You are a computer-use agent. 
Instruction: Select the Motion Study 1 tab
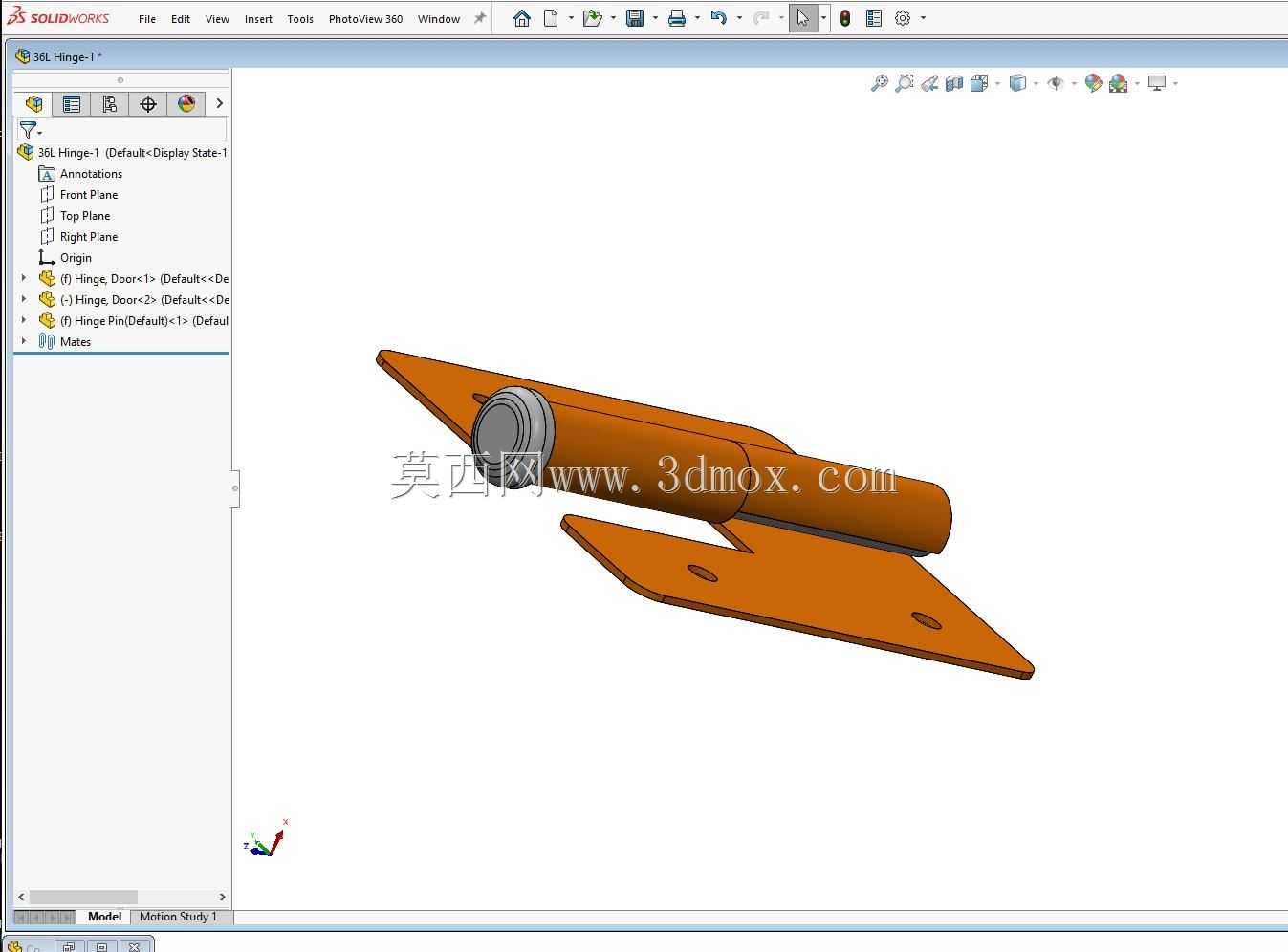tap(178, 917)
